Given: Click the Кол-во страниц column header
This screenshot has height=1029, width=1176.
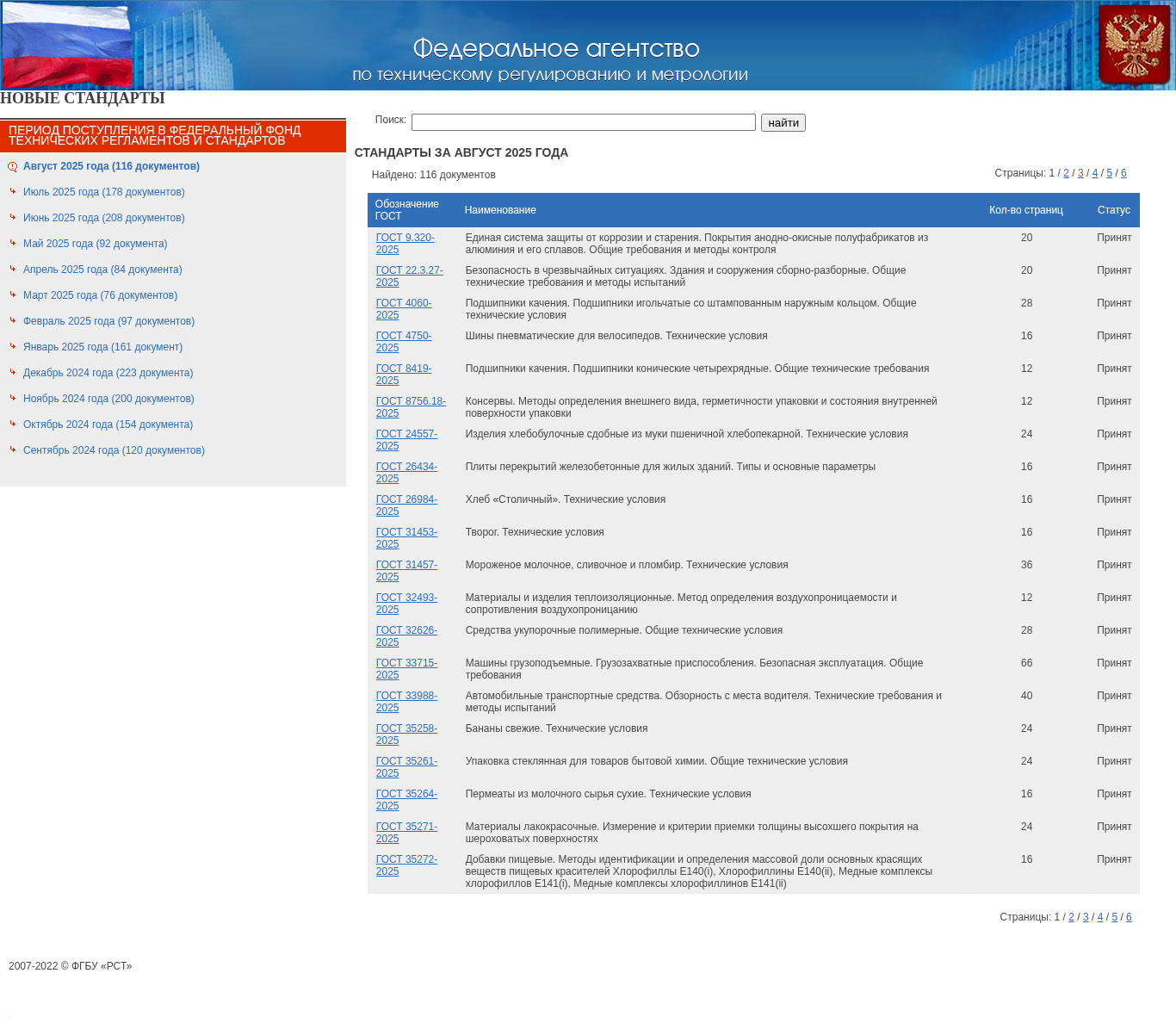Looking at the screenshot, I should (1026, 210).
